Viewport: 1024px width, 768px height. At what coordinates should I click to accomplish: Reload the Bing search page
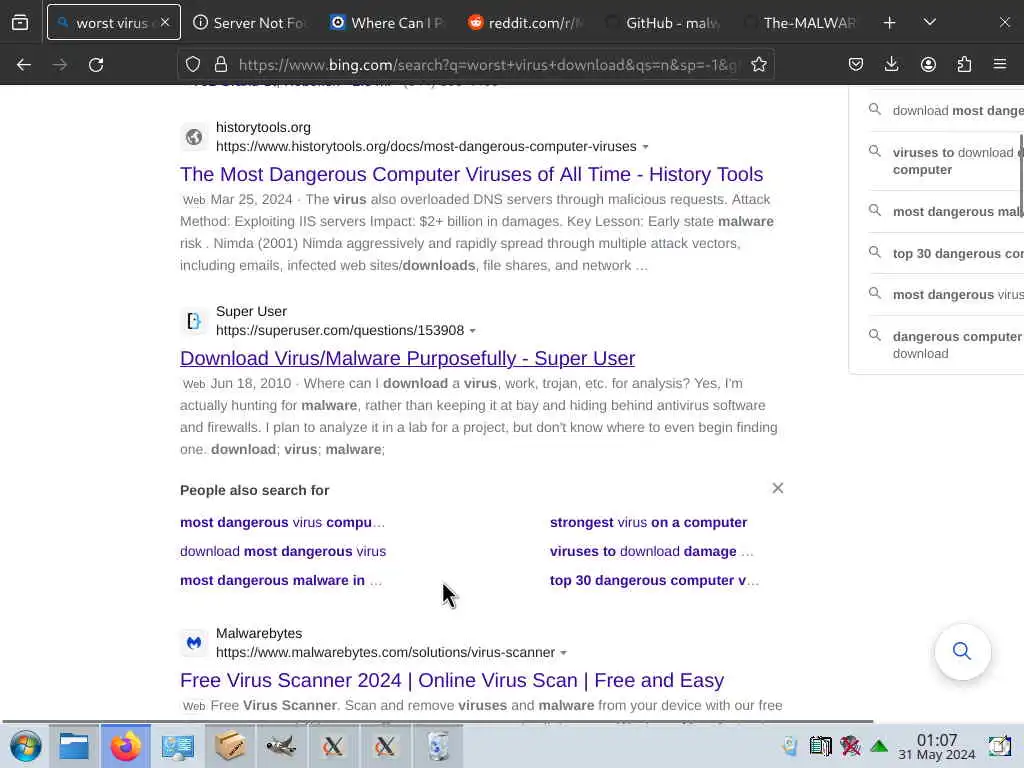(96, 65)
